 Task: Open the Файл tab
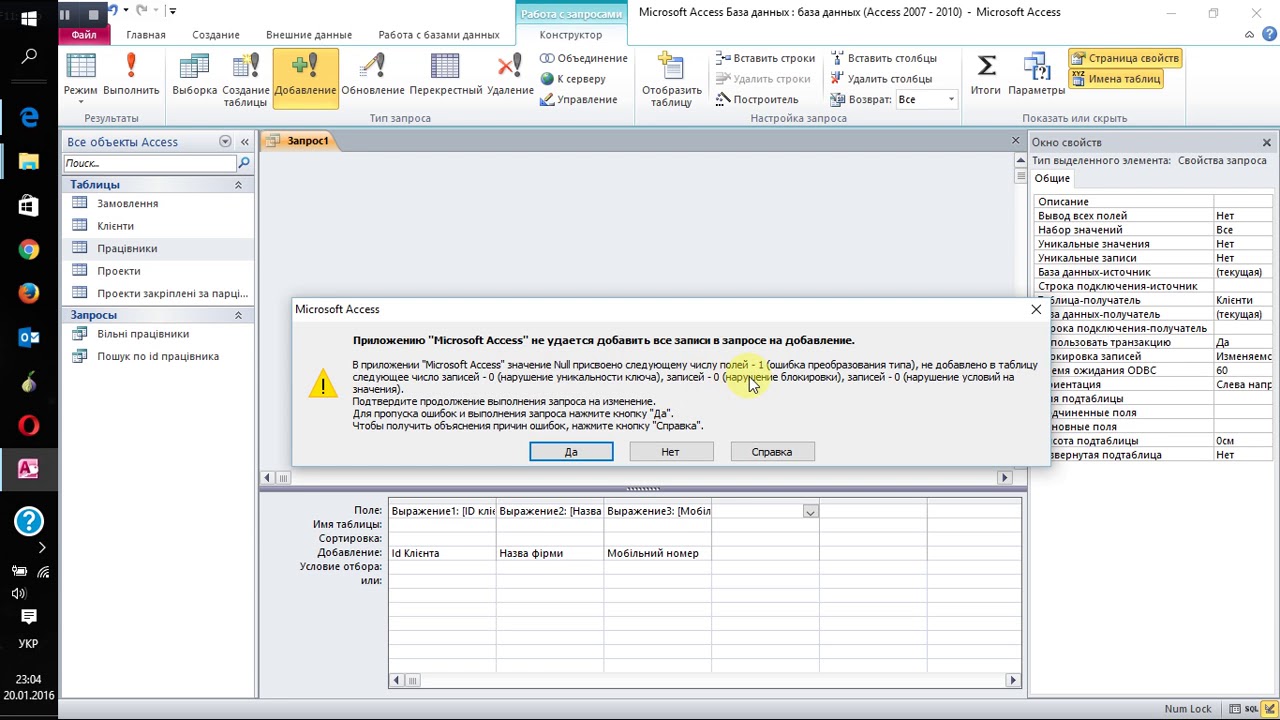[x=84, y=35]
